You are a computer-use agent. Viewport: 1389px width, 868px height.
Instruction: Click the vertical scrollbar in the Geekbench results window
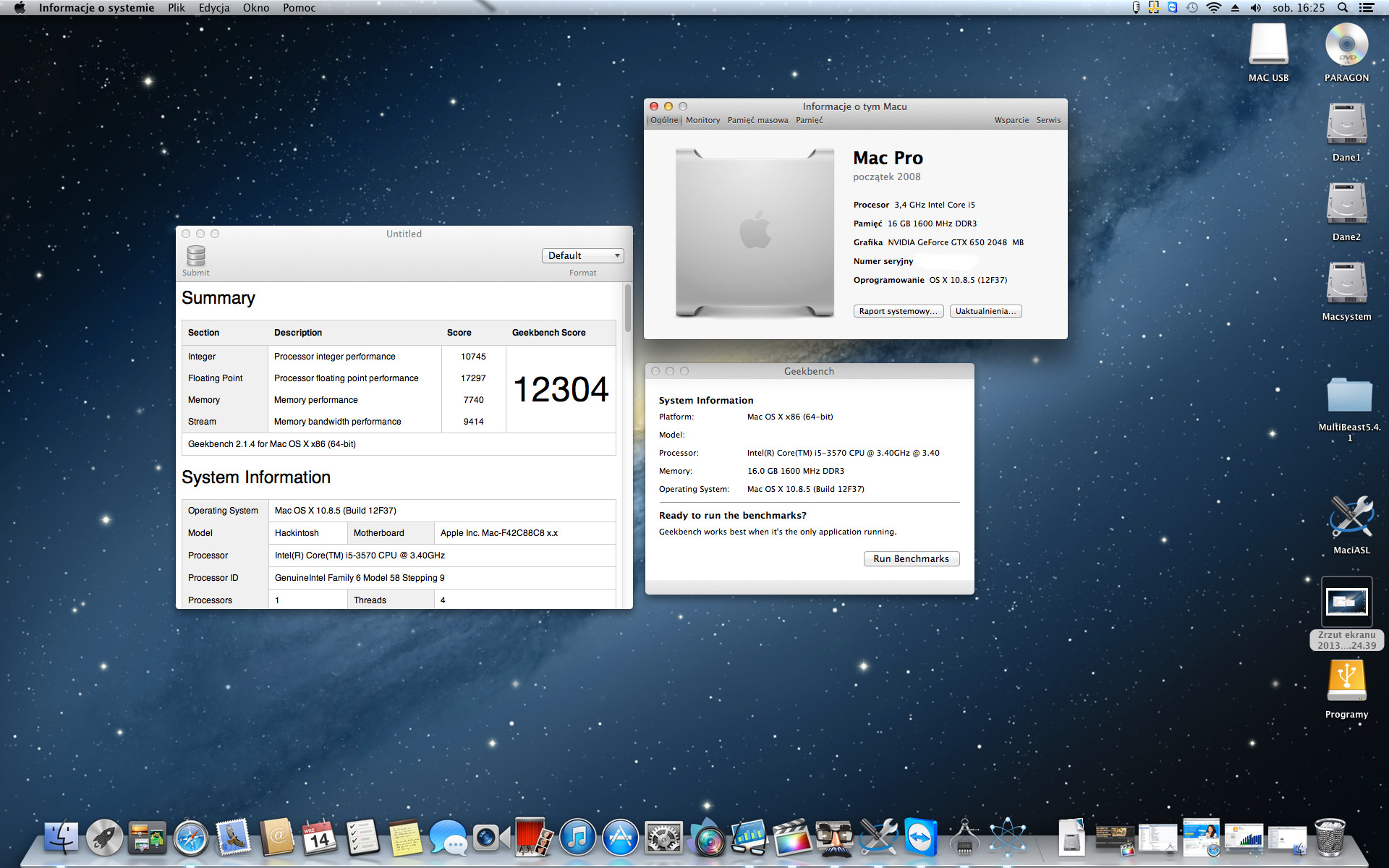click(627, 307)
